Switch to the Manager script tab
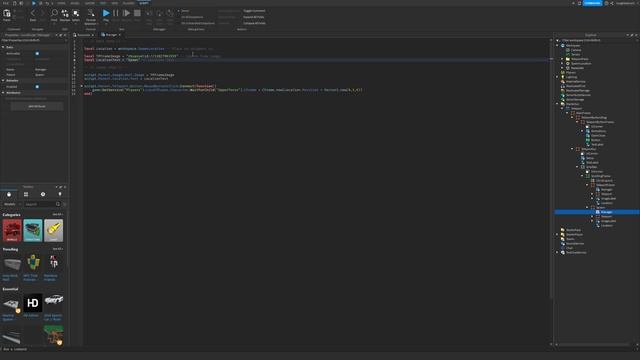The width and height of the screenshot is (640, 360). (x=111, y=35)
